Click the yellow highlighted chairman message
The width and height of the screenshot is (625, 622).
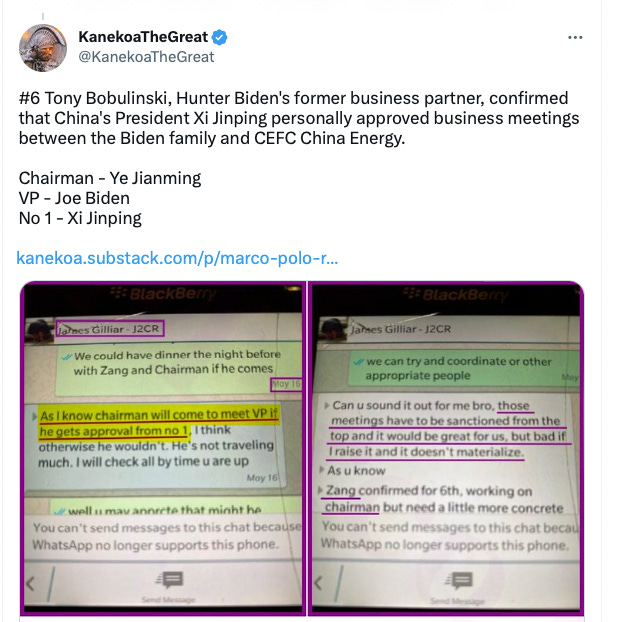point(159,423)
